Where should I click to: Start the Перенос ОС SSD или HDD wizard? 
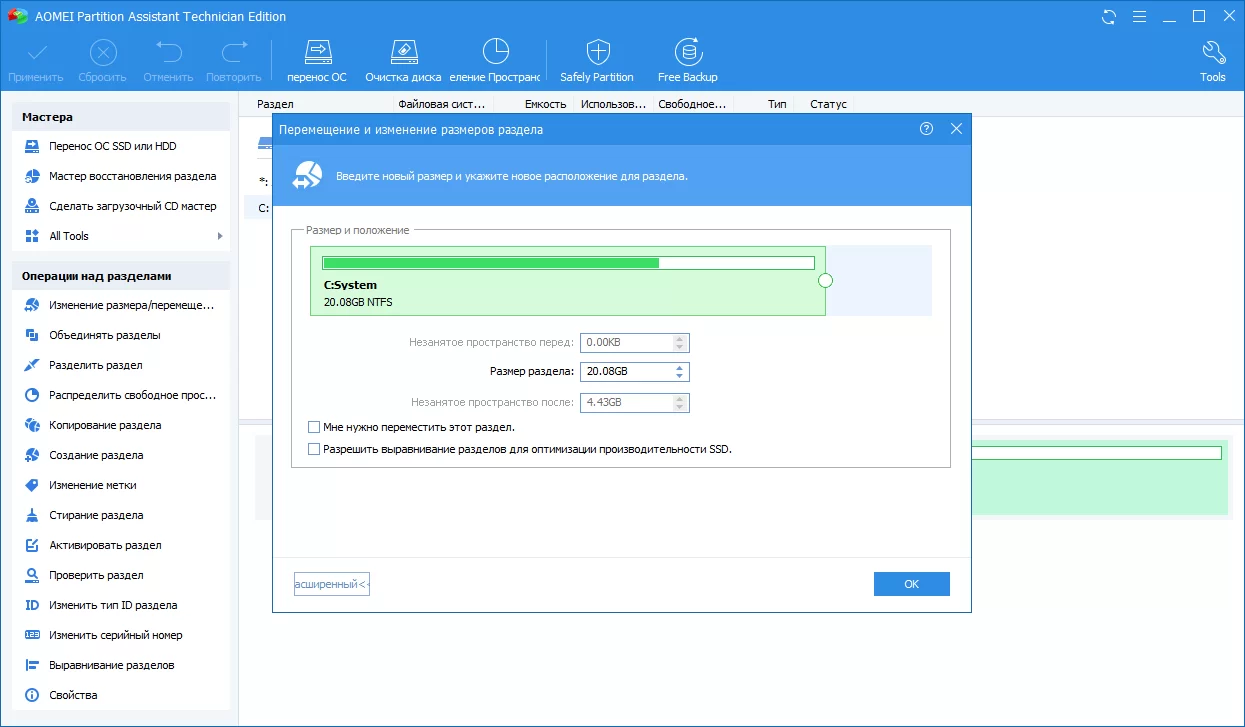click(120, 146)
